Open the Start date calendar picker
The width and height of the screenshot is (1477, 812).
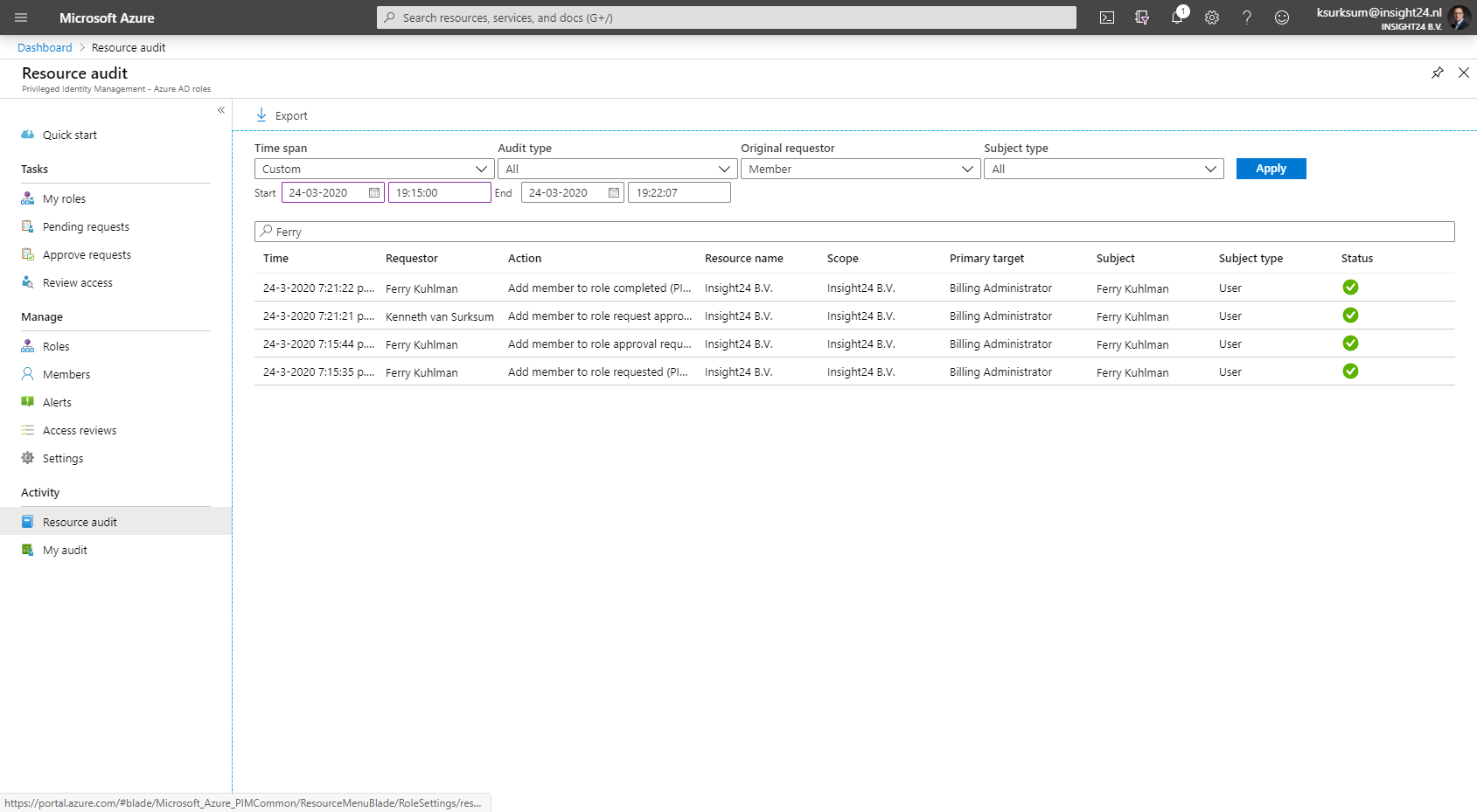coord(373,191)
